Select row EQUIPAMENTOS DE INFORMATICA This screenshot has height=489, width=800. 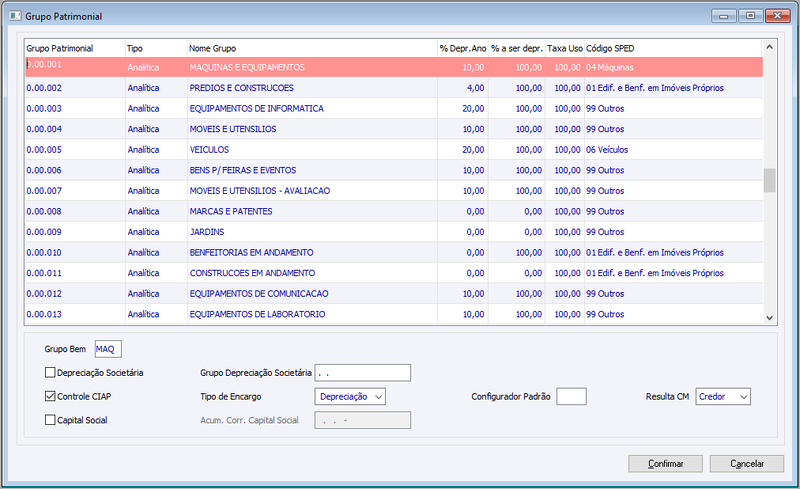click(394, 108)
